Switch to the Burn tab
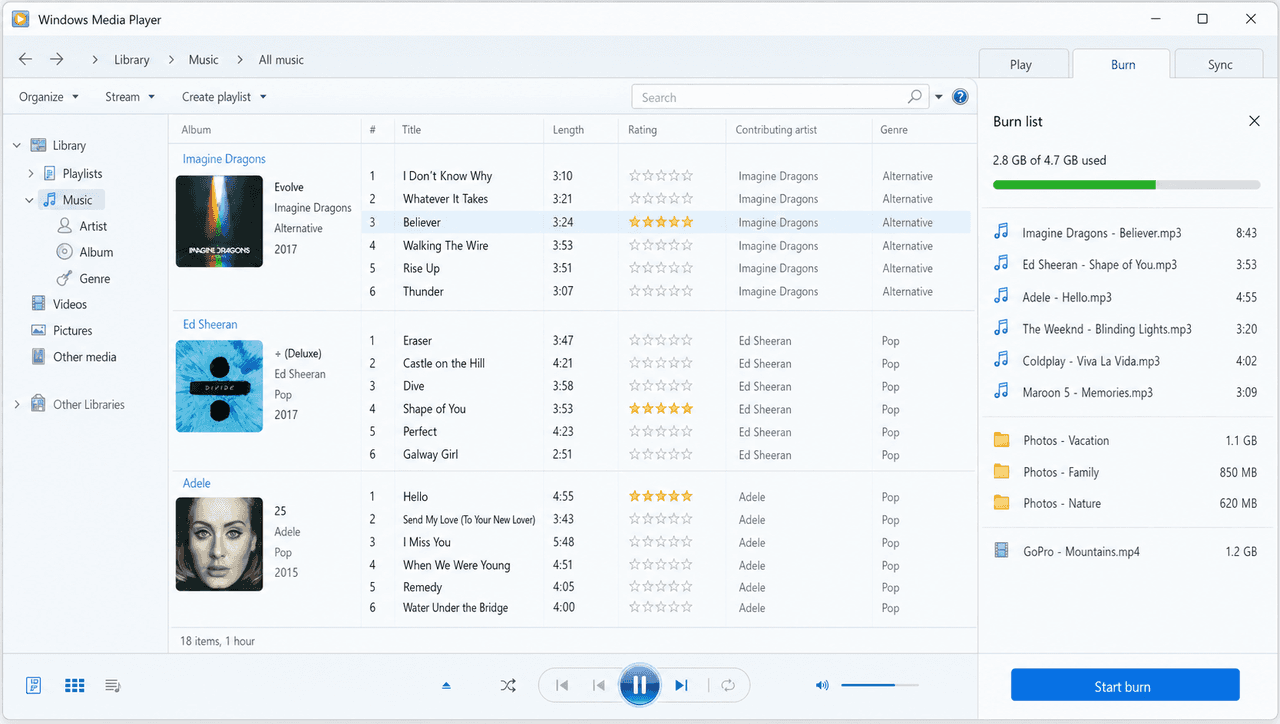This screenshot has height=724, width=1280. (x=1123, y=64)
